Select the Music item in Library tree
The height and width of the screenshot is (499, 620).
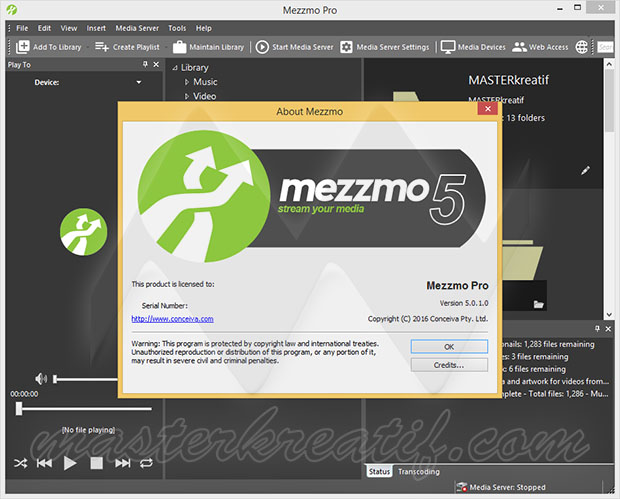coord(205,82)
